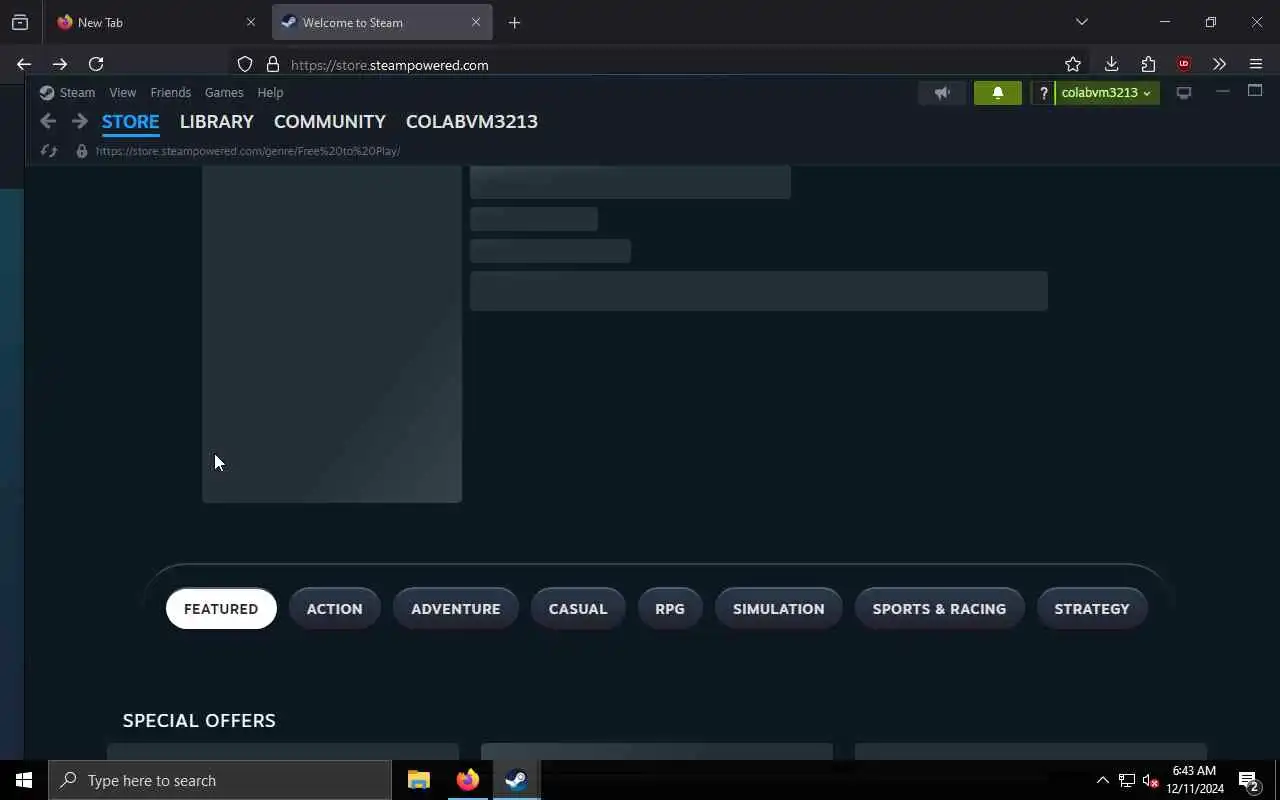The height and width of the screenshot is (800, 1280).
Task: Open Firefox downloads panel
Action: [1111, 64]
